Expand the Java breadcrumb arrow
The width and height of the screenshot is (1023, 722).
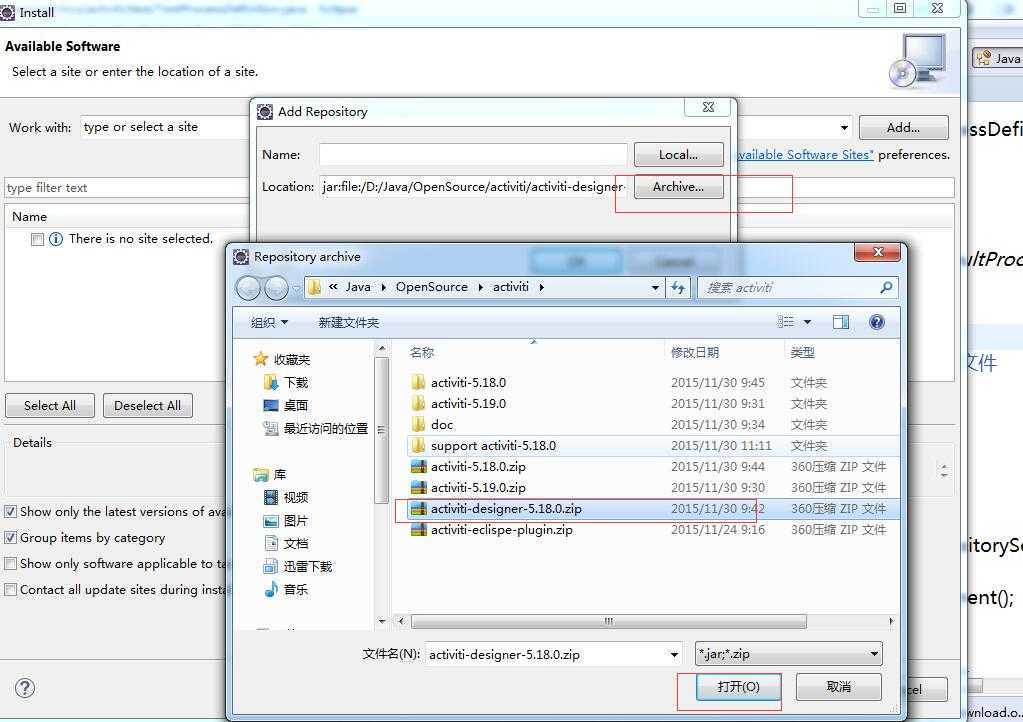tap(383, 287)
